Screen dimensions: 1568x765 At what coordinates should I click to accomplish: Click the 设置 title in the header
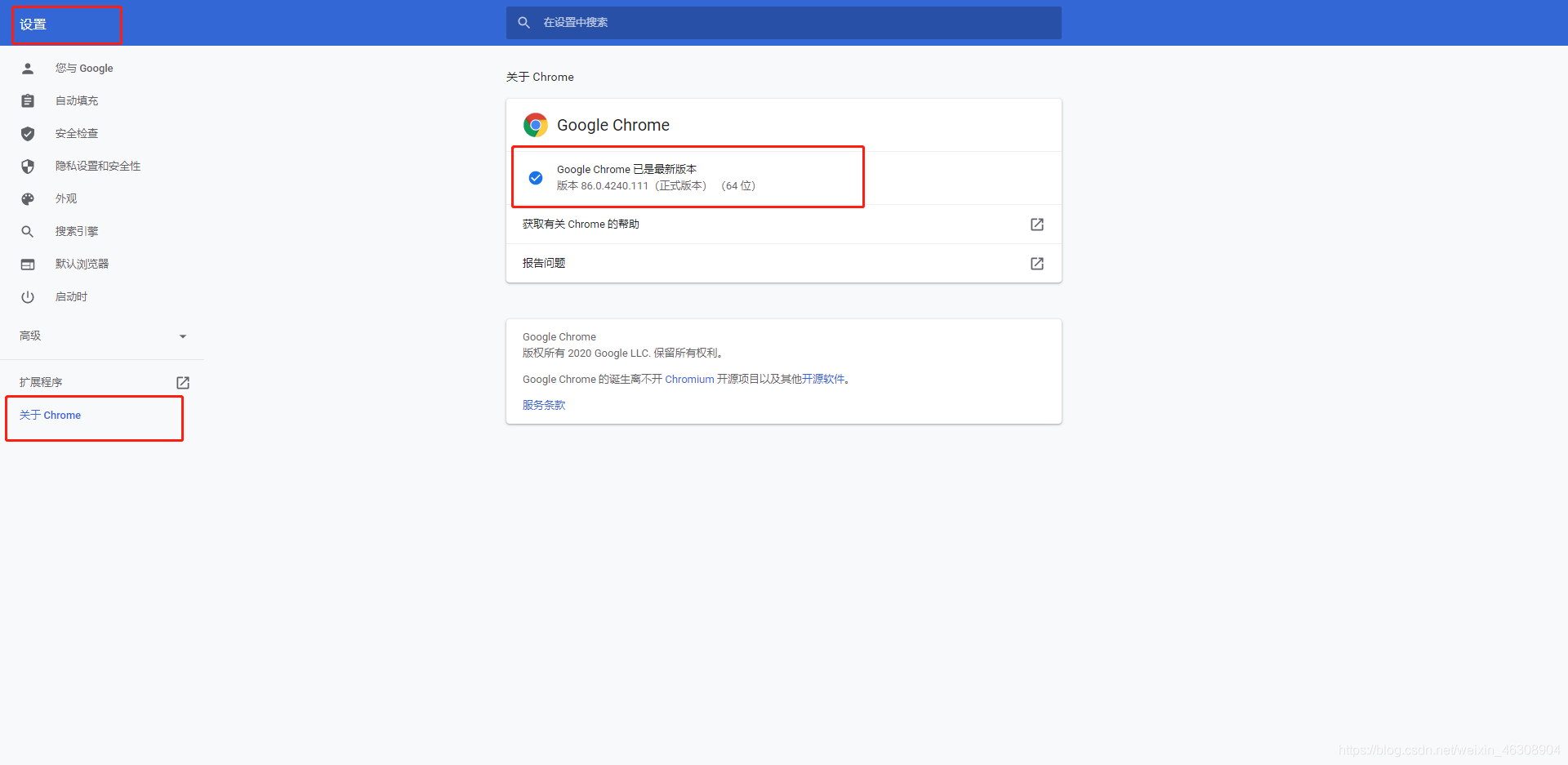(33, 24)
